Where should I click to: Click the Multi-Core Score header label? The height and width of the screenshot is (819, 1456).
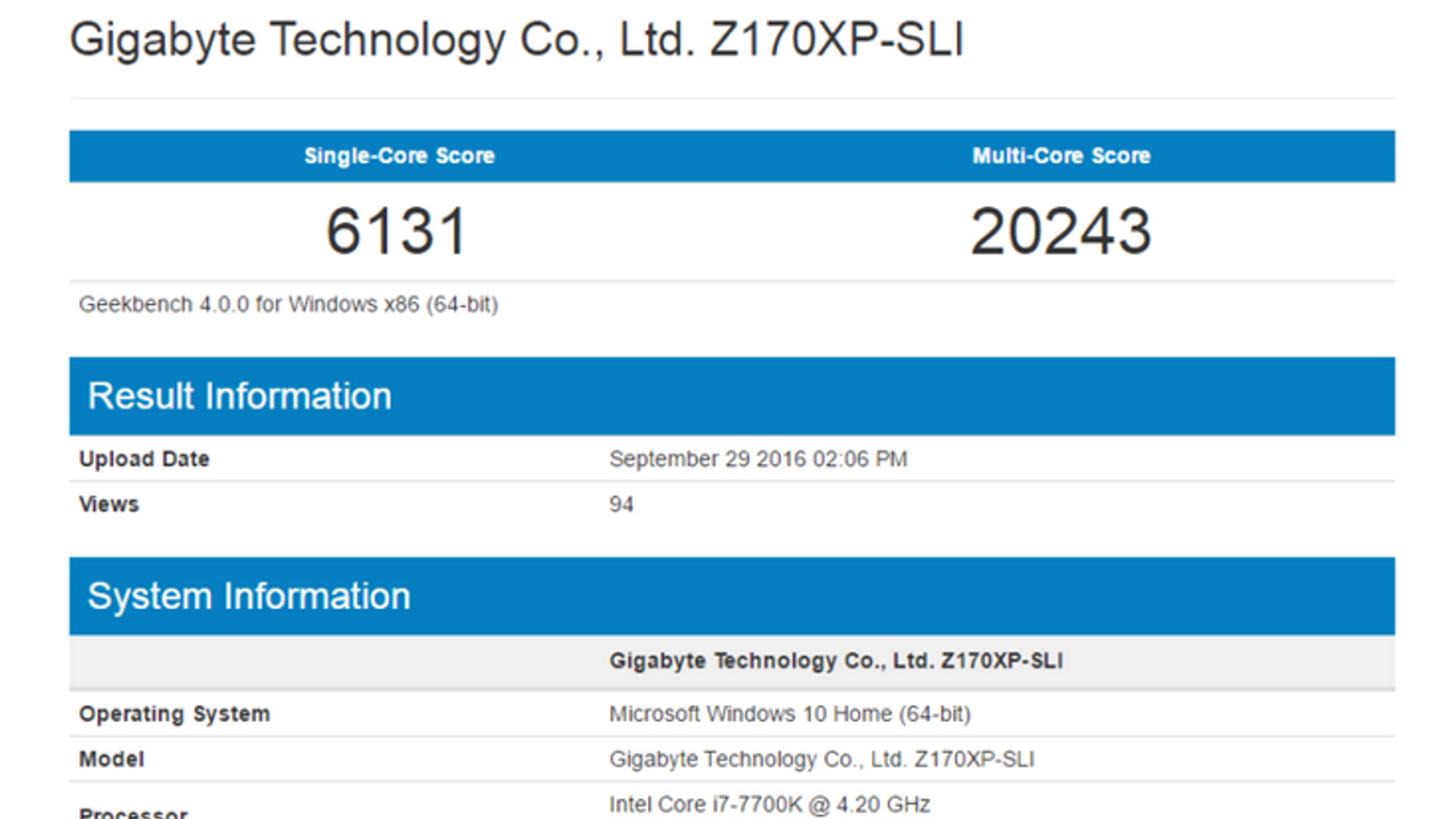[x=1061, y=156]
